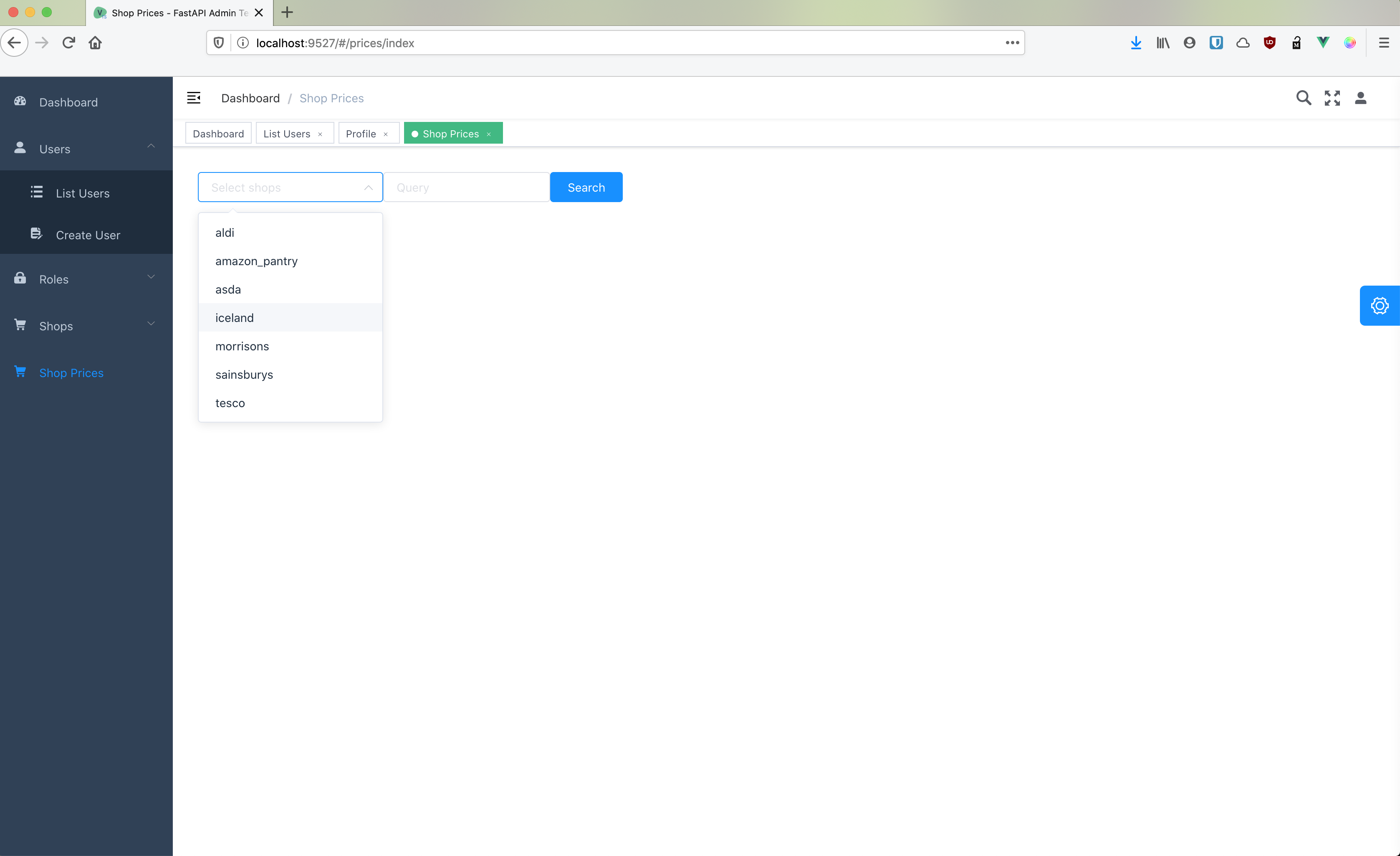Viewport: 1400px width, 856px height.
Task: Close the Shop Prices active tab
Action: point(490,133)
